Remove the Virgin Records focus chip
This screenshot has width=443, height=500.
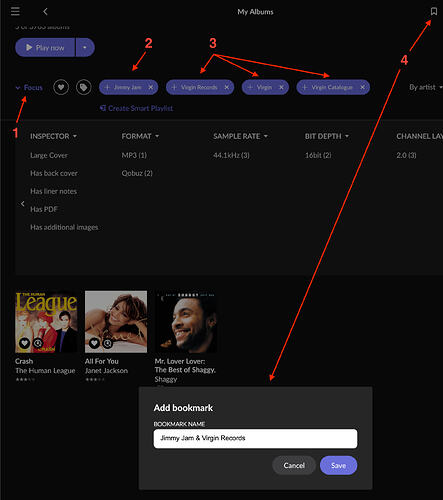[227, 87]
